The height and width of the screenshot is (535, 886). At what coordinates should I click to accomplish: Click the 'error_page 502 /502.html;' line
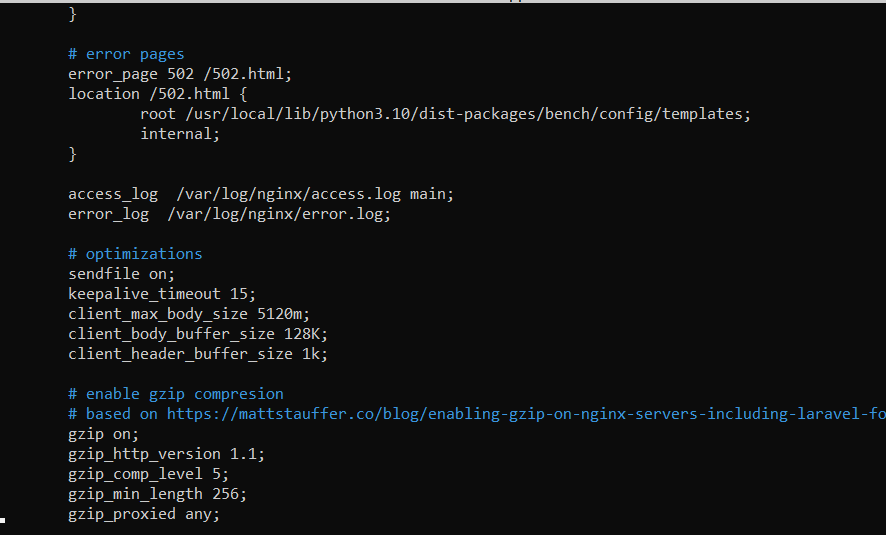[180, 74]
